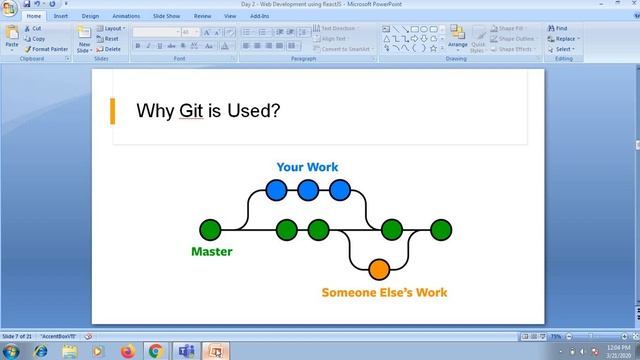This screenshot has width=640, height=360.
Task: Select the Oval shape
Action: click(424, 29)
